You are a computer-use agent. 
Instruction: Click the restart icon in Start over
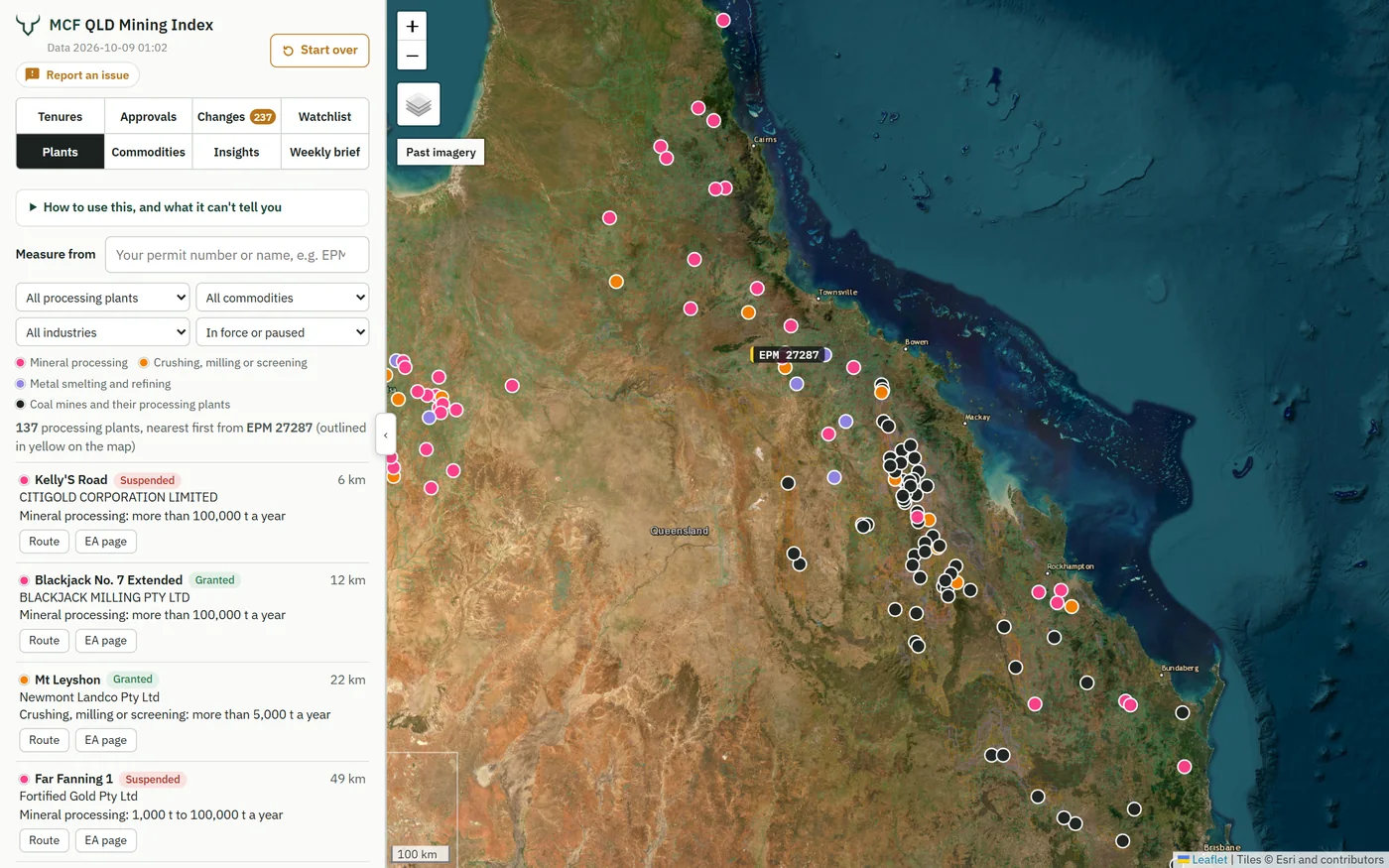[x=288, y=51]
